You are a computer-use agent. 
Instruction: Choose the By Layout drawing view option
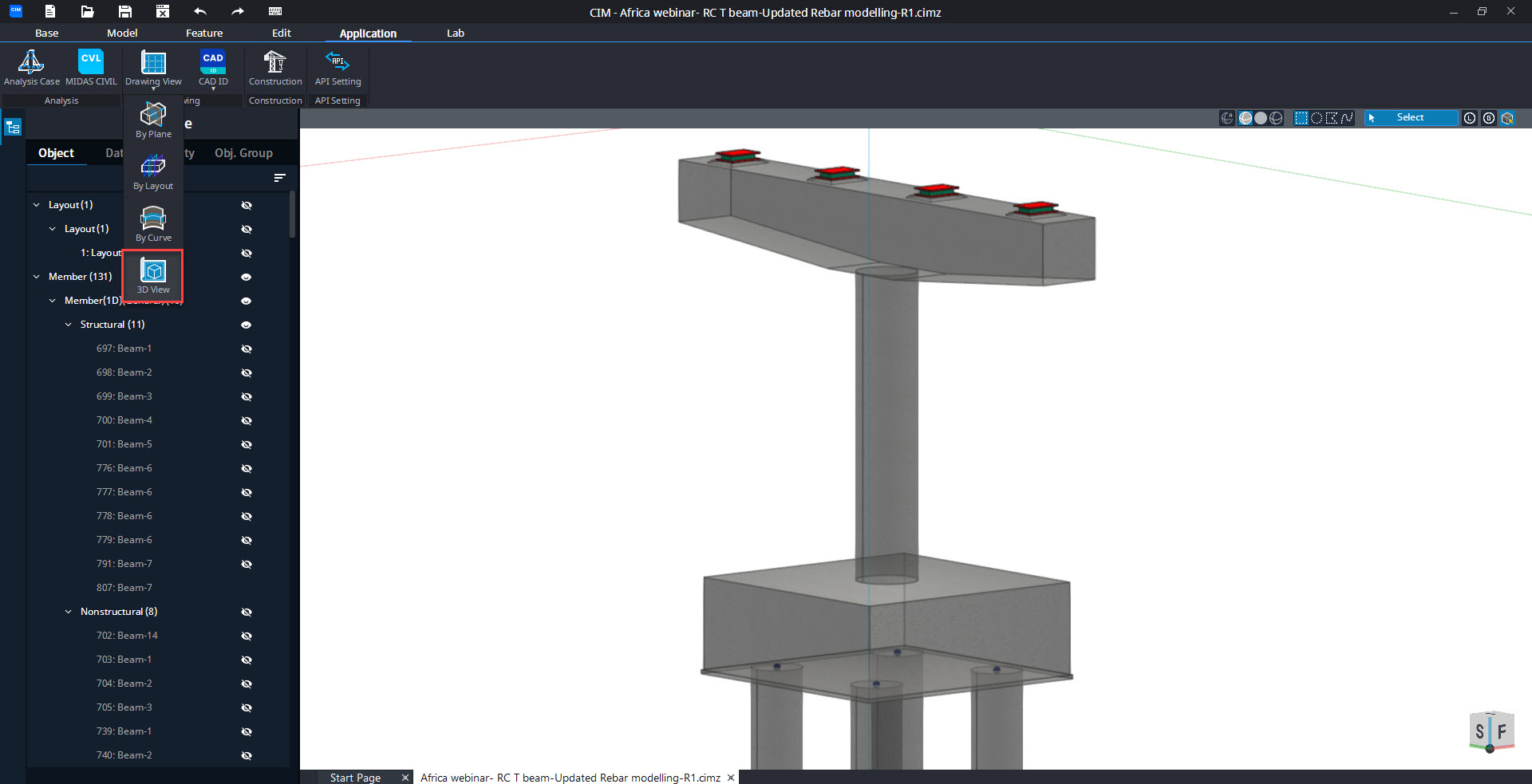tap(153, 172)
